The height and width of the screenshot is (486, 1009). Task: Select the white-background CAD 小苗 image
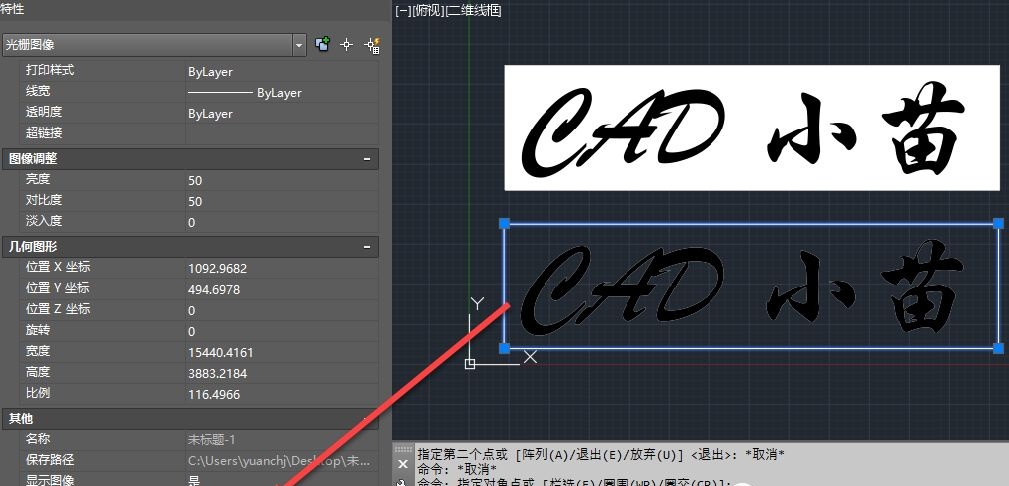click(752, 127)
